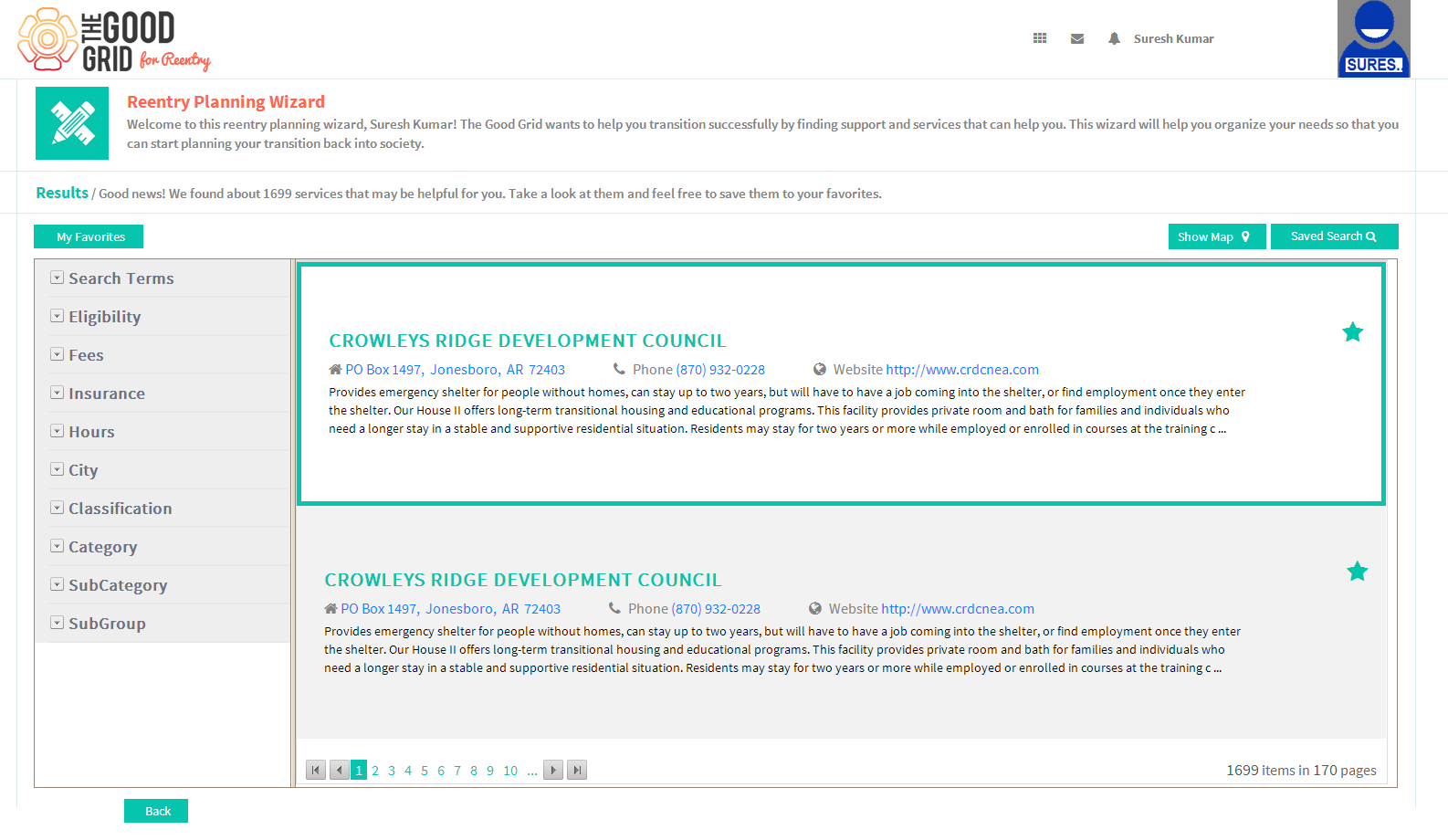Go to next page of results
This screenshot has height=840, width=1448.
tap(553, 770)
